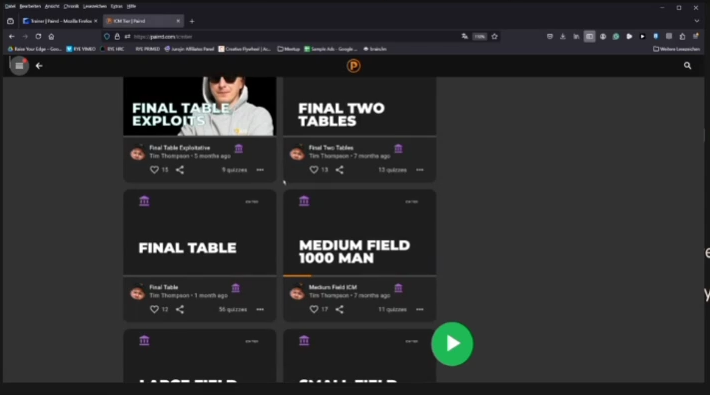The height and width of the screenshot is (395, 710).
Task: Click the green play button
Action: click(452, 344)
